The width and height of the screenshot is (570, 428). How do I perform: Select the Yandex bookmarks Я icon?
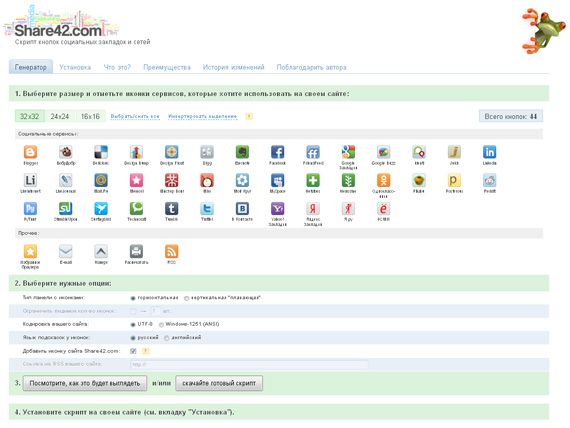(313, 208)
